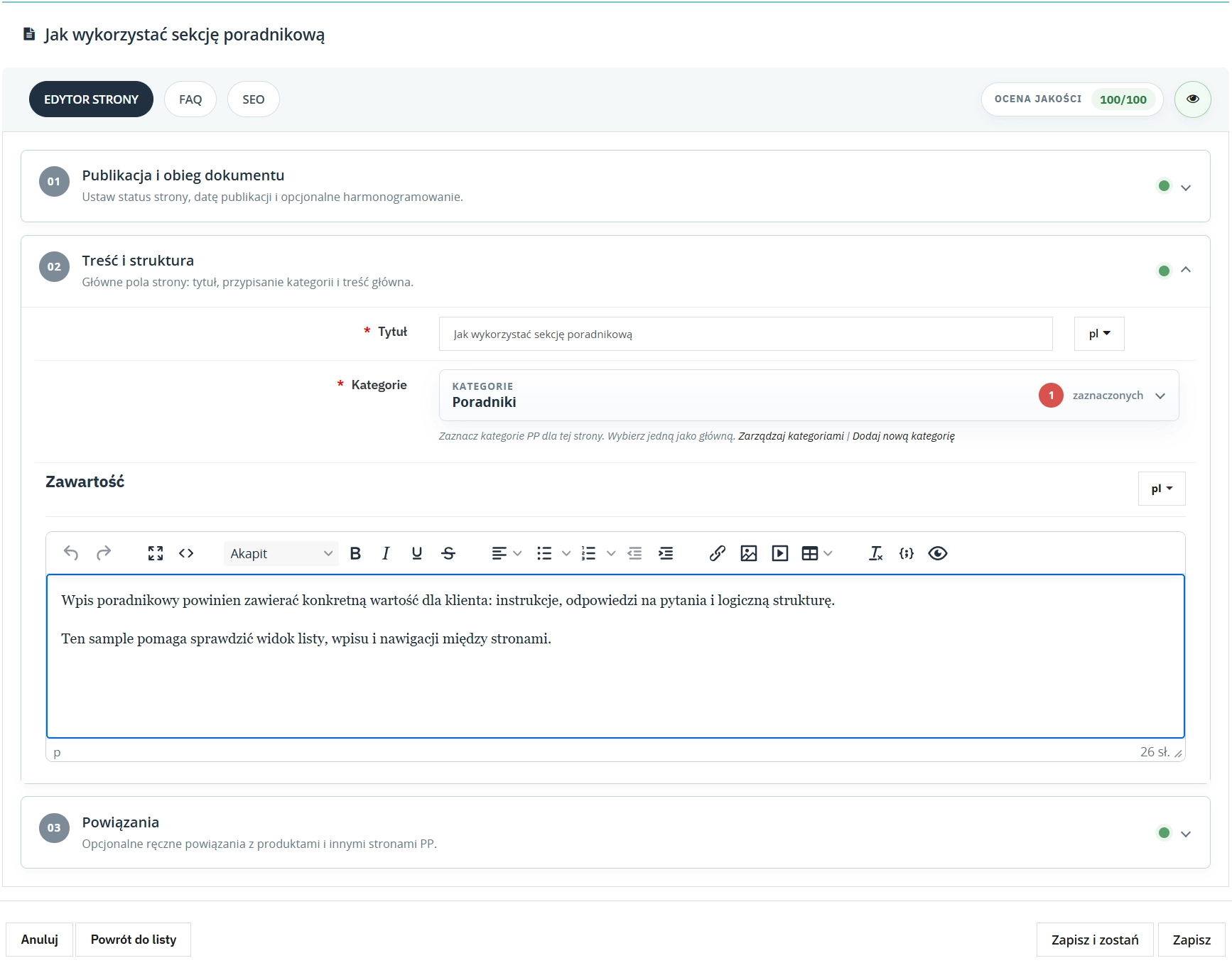Expand the Kategorie zaznaczonych dropdown
Viewport: 1232px width, 963px height.
tap(1161, 396)
